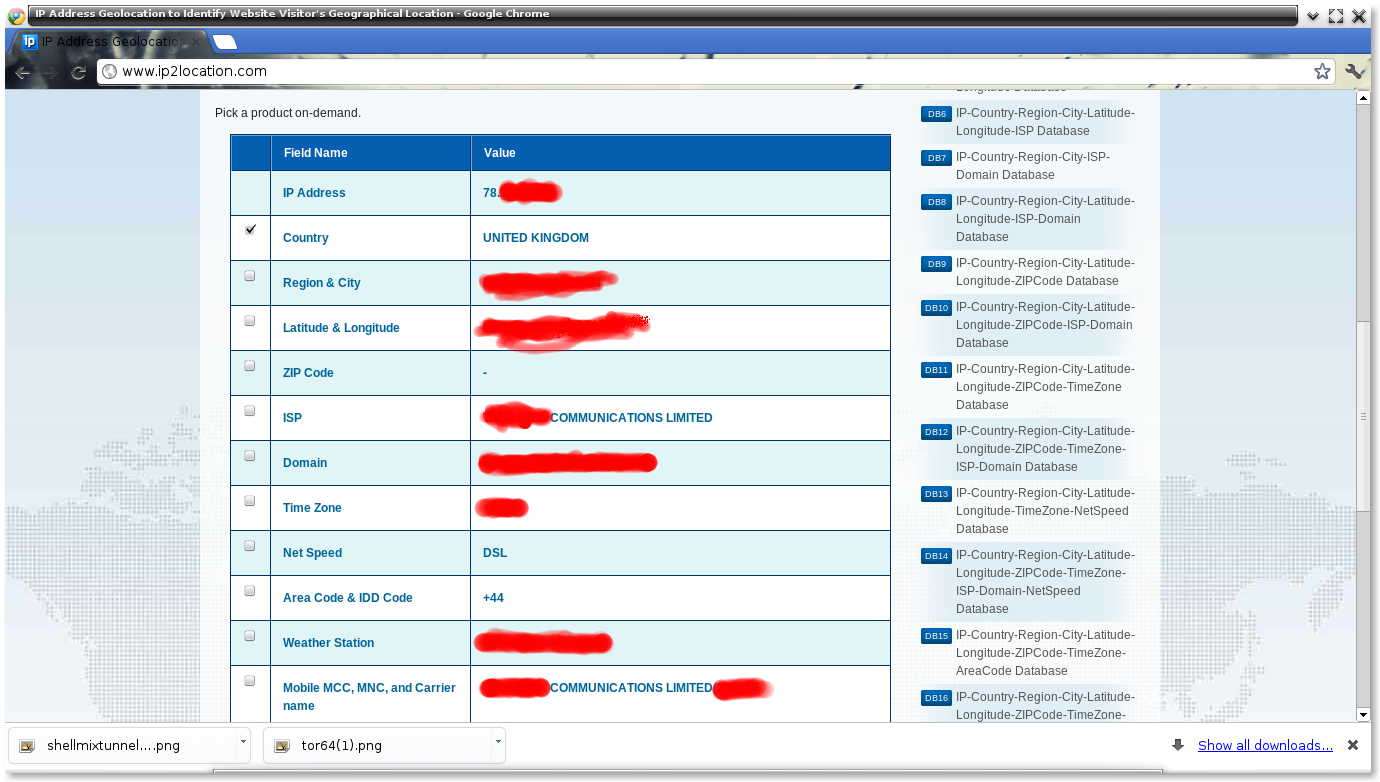Open the shellmixtunnel....png download item
The width and height of the screenshot is (1380, 782).
(129, 745)
